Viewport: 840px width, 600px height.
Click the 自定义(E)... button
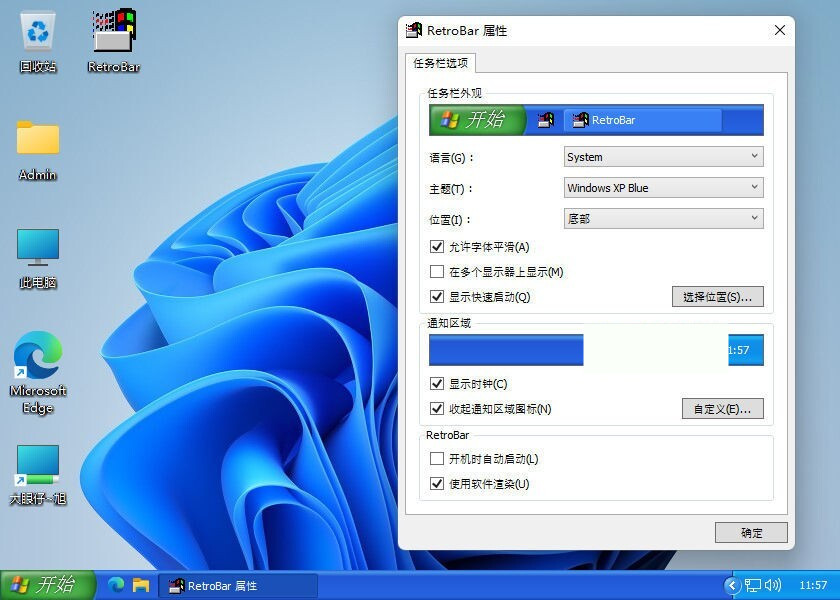point(722,409)
